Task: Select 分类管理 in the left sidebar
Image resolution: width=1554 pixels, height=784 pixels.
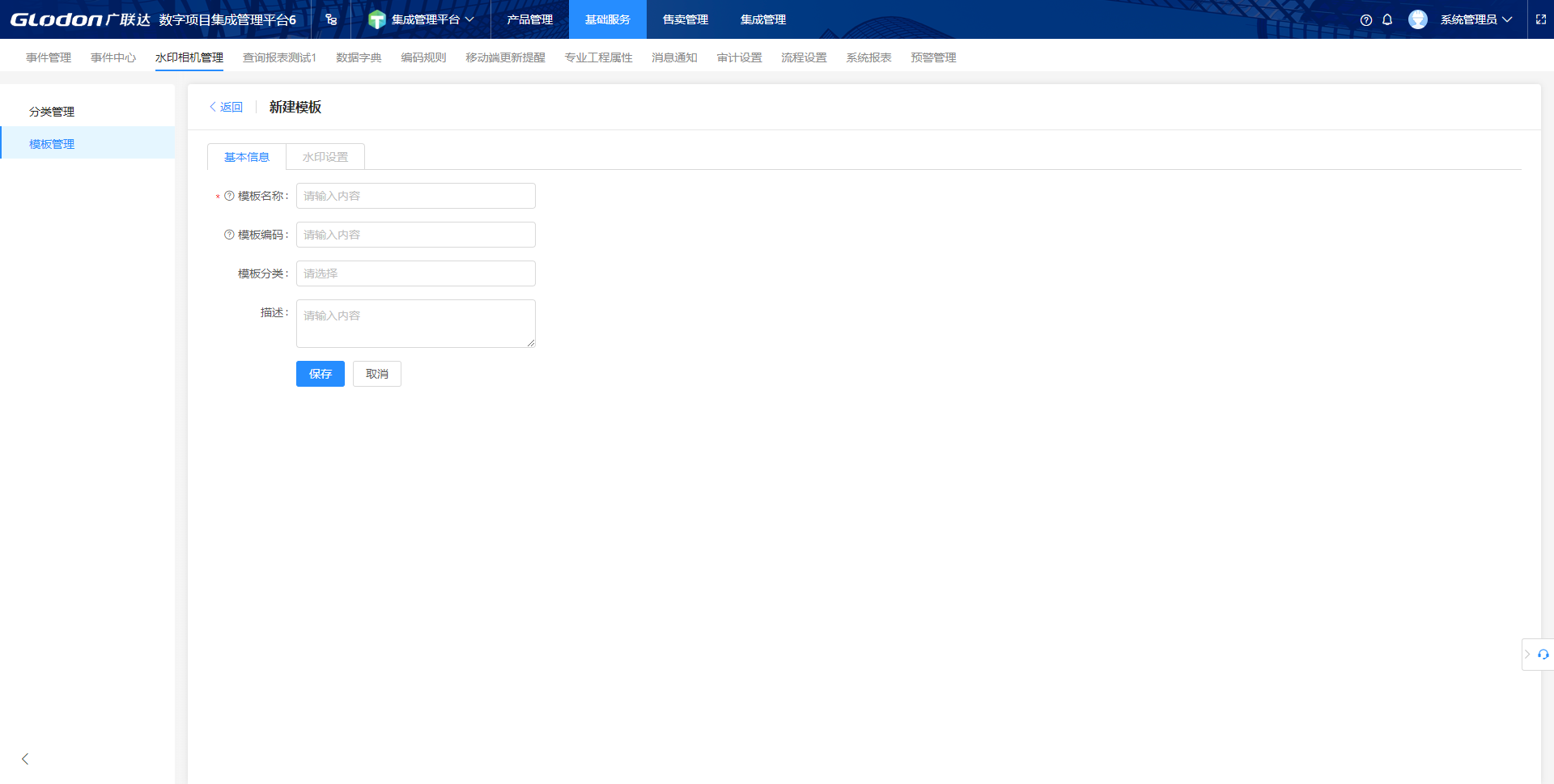Action: pos(52,112)
